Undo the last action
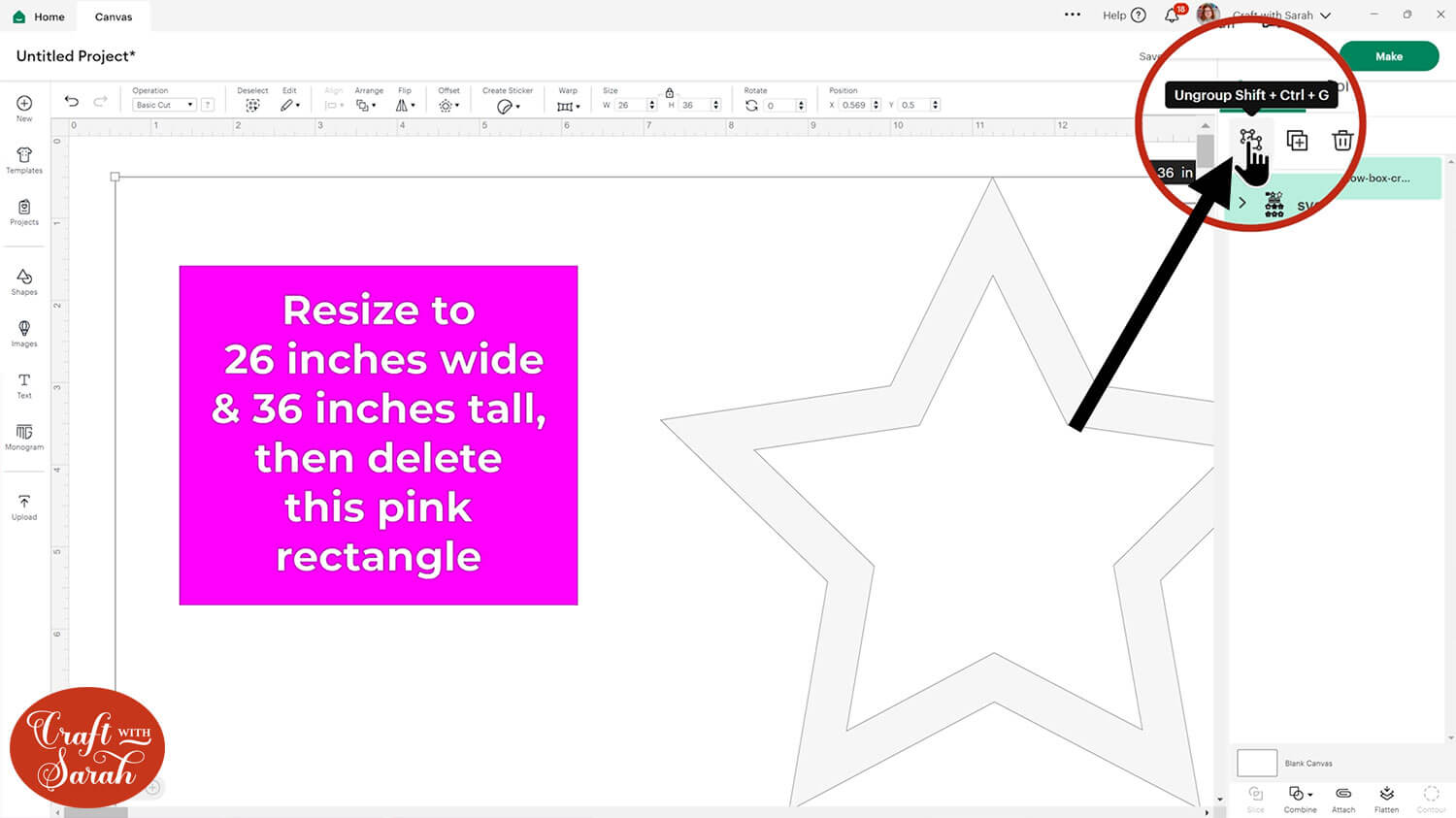1456x818 pixels. pyautogui.click(x=72, y=101)
